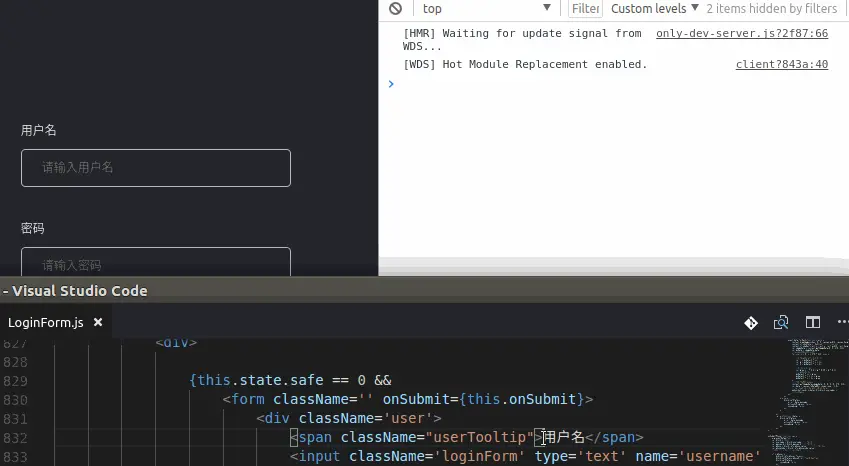Click the 密码 label on the login page
The image size is (849, 466).
pos(32,228)
